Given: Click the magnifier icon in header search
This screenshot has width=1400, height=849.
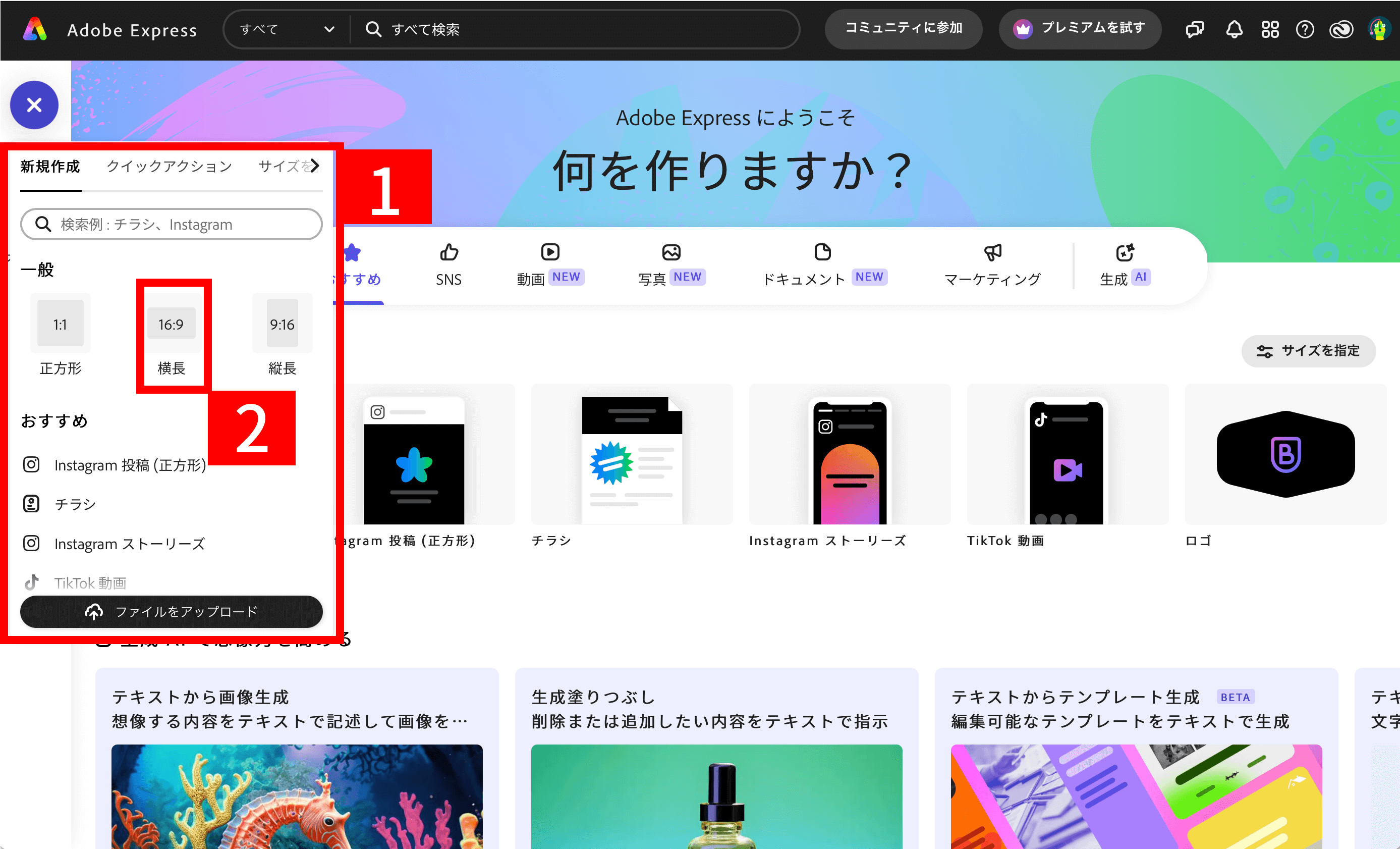Looking at the screenshot, I should (x=373, y=29).
